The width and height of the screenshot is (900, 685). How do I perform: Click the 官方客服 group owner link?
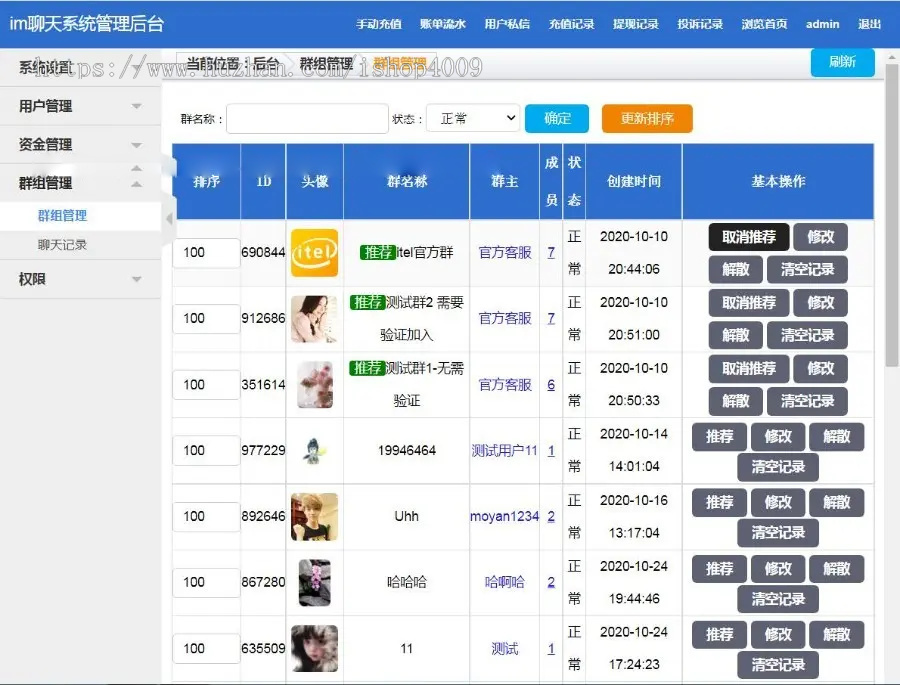[x=504, y=252]
